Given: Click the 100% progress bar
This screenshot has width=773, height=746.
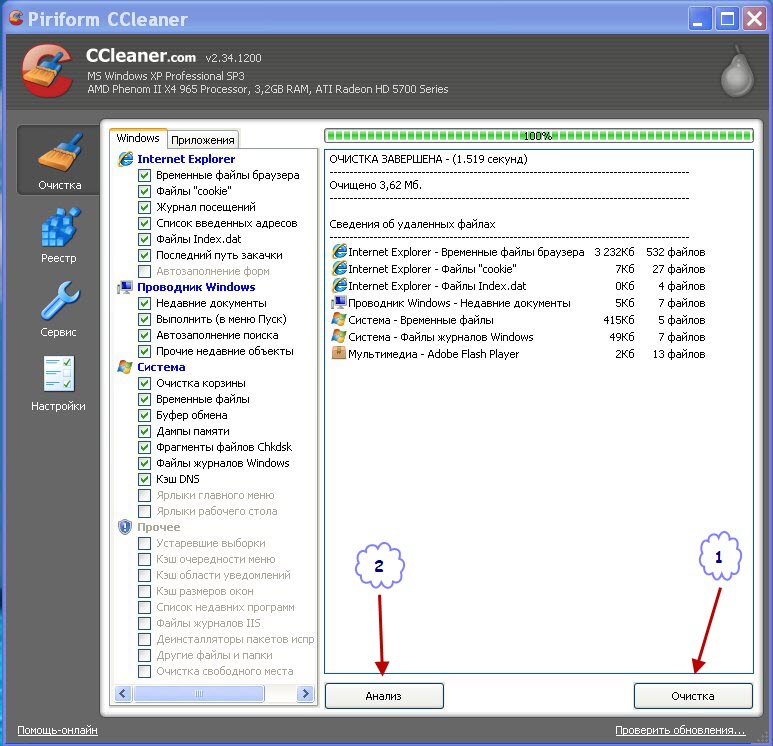Looking at the screenshot, I should click(x=538, y=136).
